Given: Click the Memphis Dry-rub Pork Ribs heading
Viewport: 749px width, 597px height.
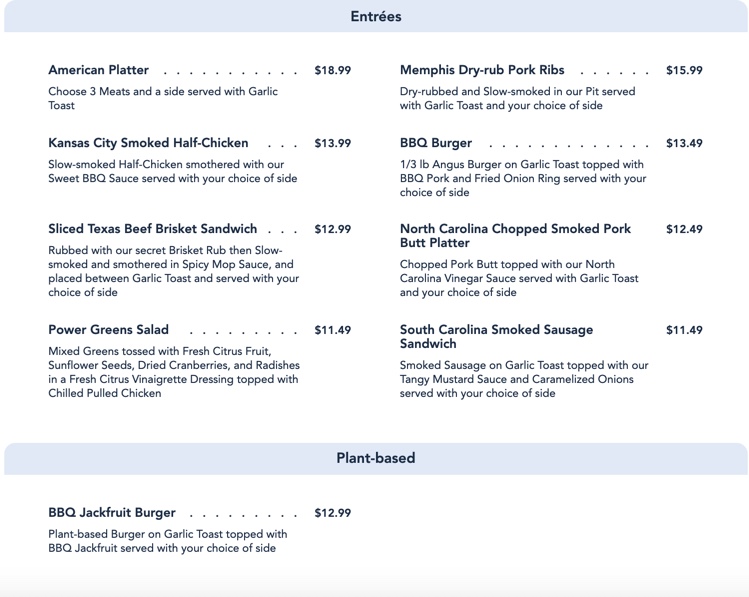Looking at the screenshot, I should 482,70.
